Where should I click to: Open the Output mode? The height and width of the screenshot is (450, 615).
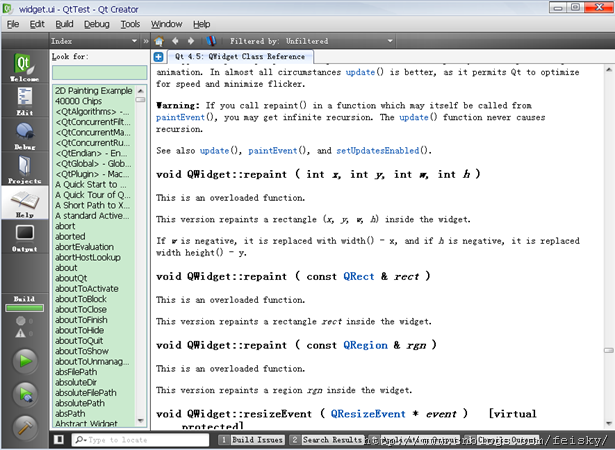(x=24, y=237)
